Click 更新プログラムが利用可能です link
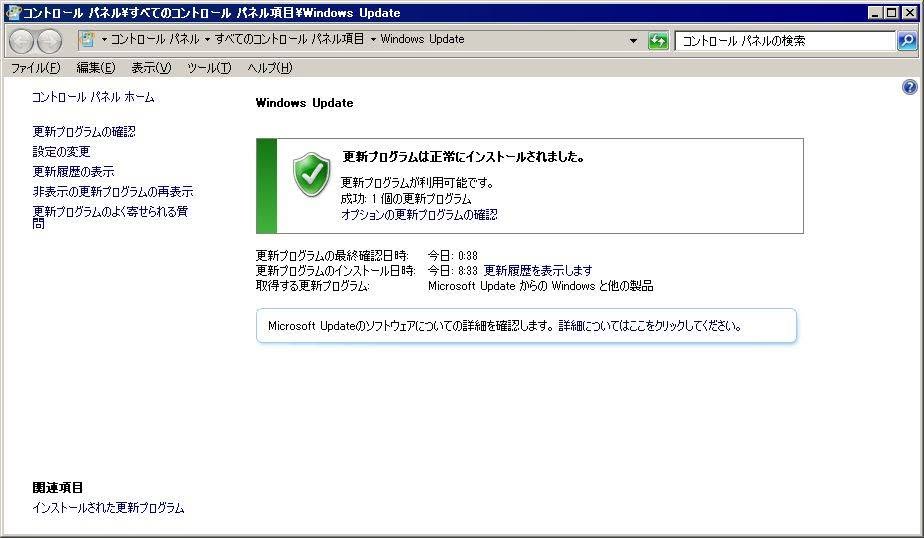 417,183
